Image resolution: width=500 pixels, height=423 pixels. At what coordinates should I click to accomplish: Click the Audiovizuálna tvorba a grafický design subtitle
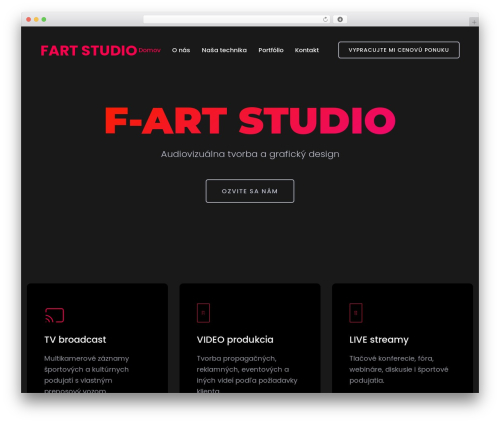tap(250, 154)
